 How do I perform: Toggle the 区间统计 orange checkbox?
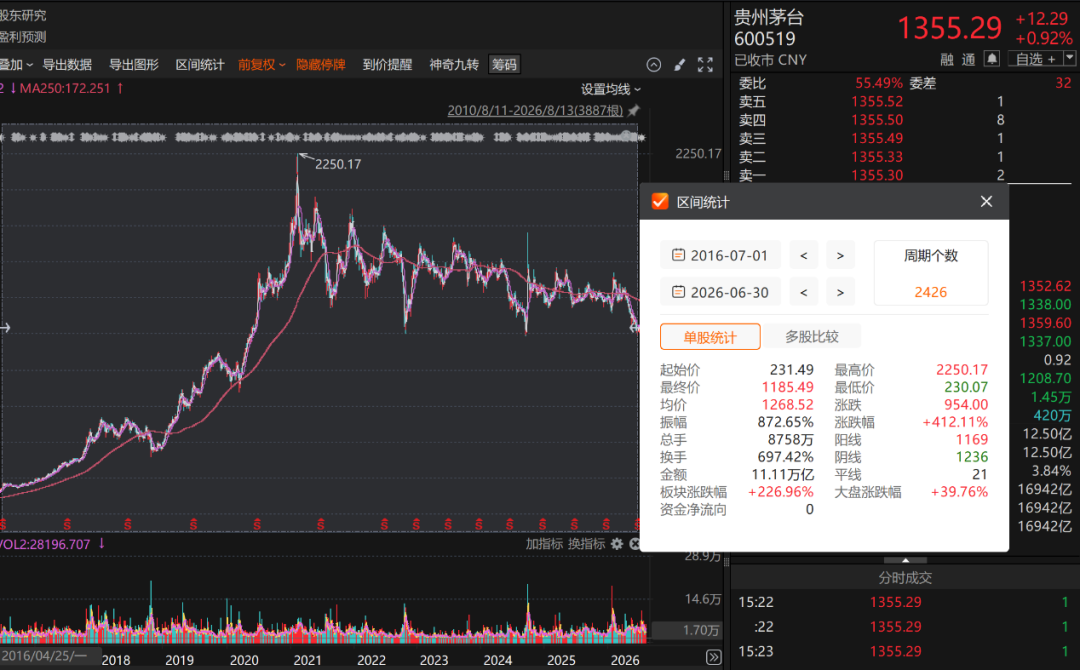tap(660, 201)
